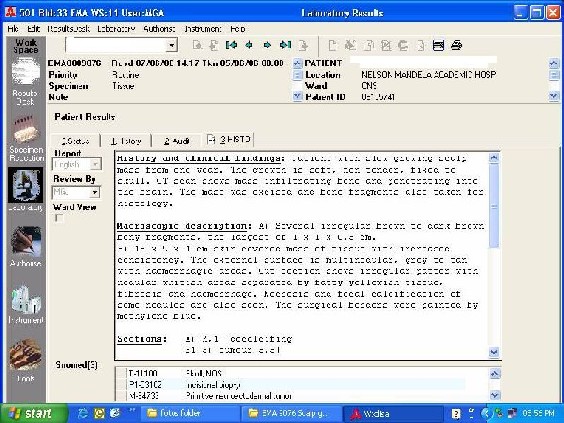Click the fifth greyed icon after separator

click(x=403, y=45)
